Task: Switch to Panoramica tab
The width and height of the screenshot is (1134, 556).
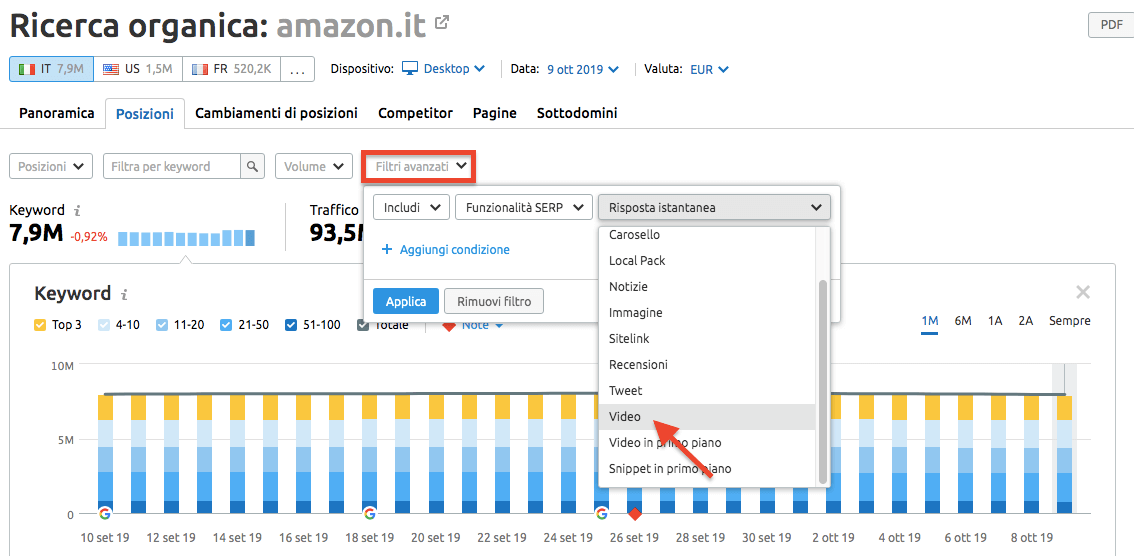Action: pos(56,114)
